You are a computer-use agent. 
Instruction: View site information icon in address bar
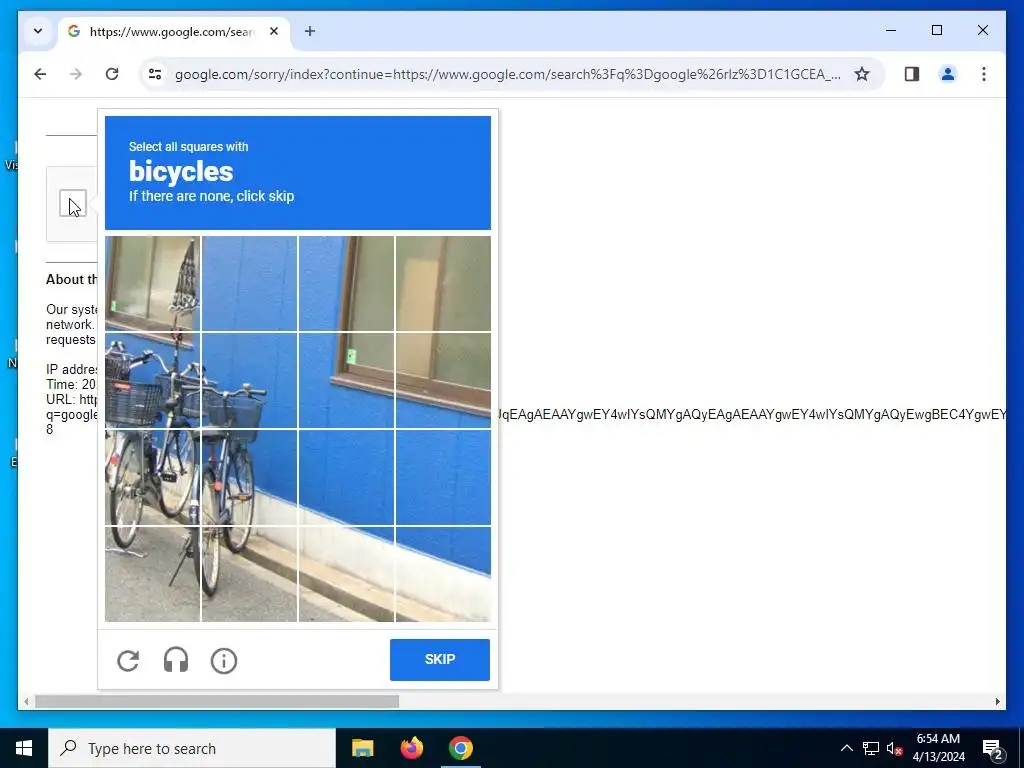155,74
